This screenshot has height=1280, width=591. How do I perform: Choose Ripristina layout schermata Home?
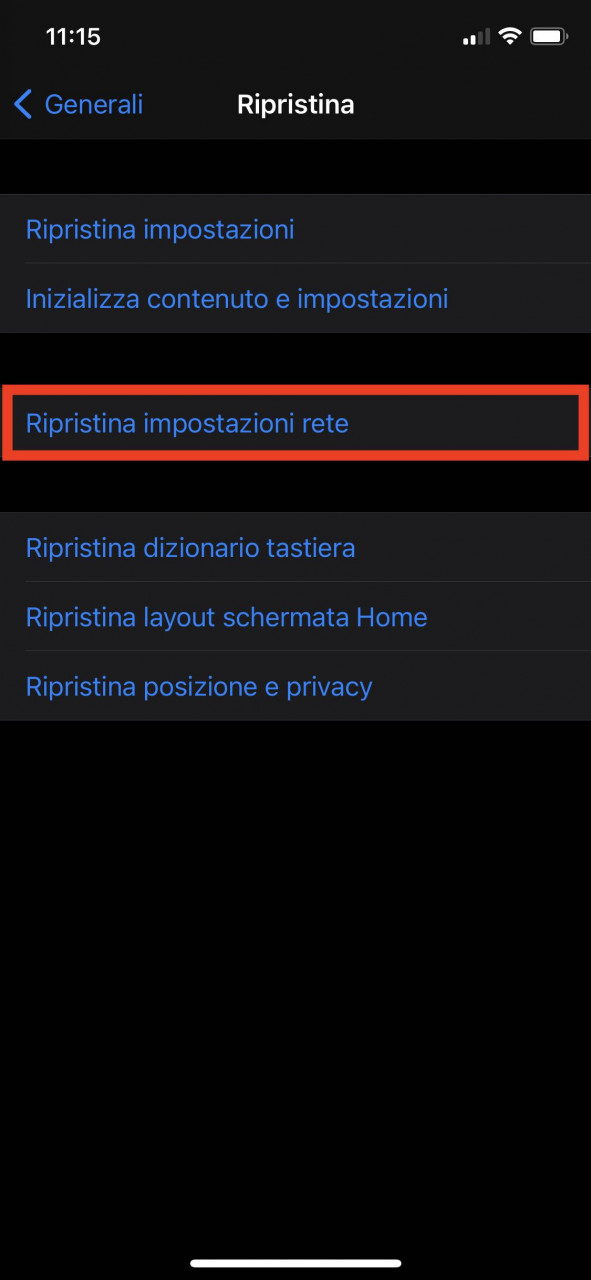coord(295,617)
